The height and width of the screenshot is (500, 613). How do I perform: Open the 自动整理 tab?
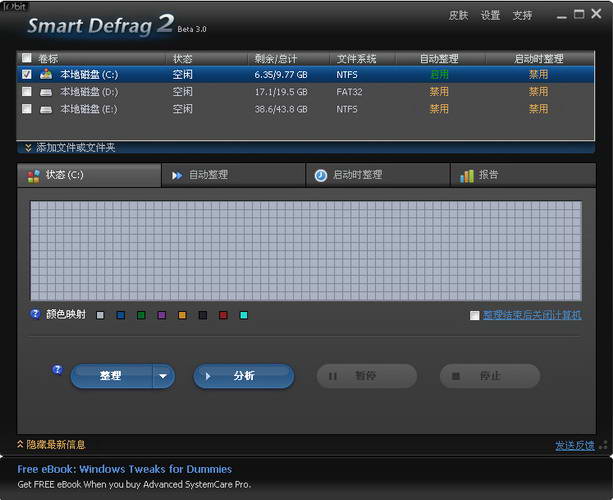(233, 175)
